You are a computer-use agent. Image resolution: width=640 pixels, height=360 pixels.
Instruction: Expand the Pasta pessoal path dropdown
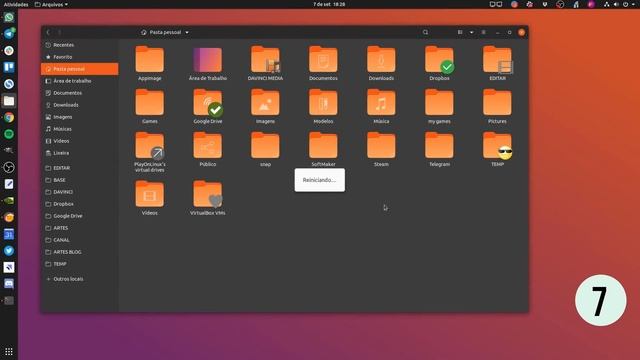coord(165,32)
